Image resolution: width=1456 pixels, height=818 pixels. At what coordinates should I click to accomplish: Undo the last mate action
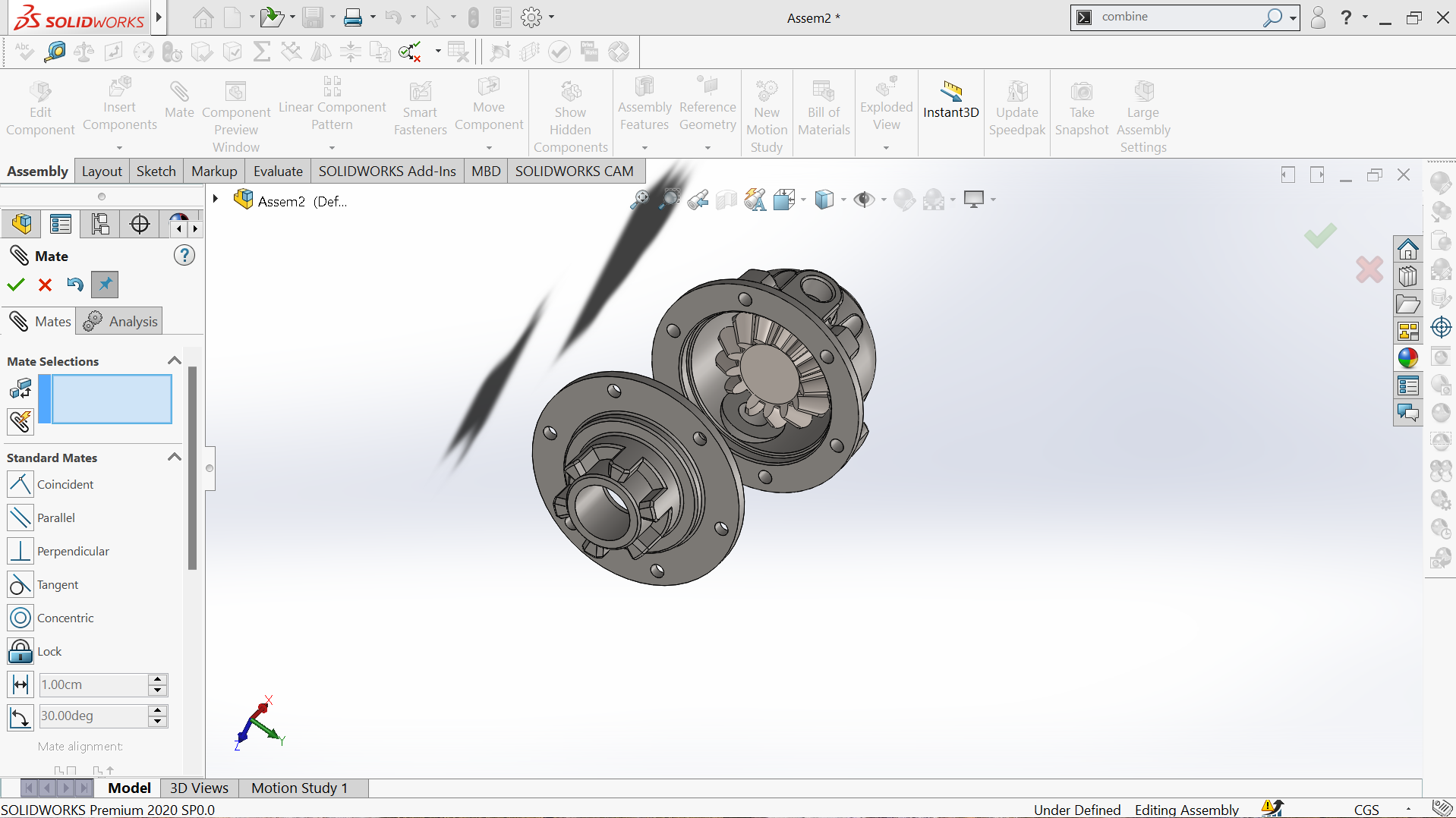coord(74,285)
